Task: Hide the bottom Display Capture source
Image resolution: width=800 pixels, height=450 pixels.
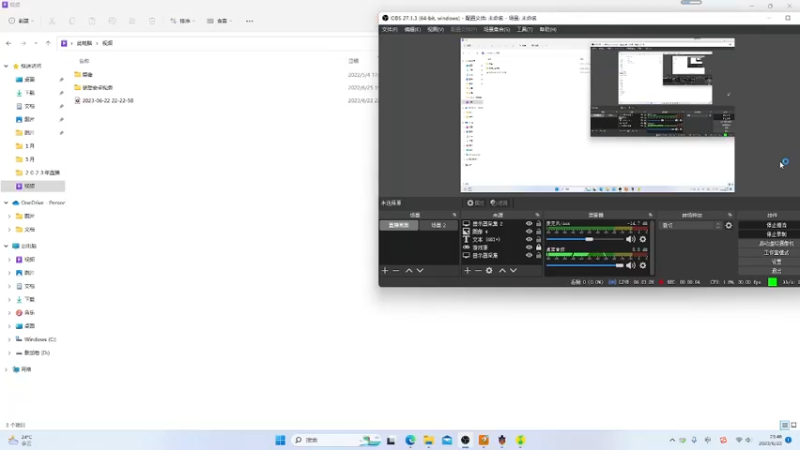Action: pyautogui.click(x=529, y=255)
